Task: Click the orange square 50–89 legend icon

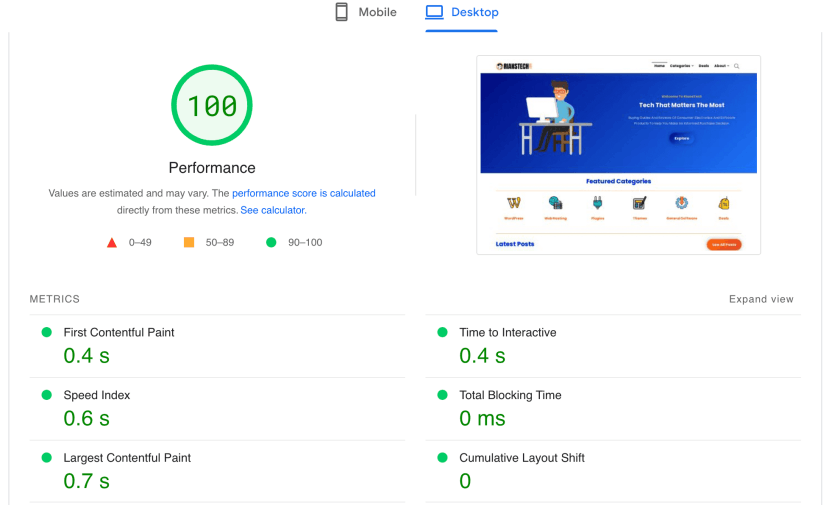Action: click(x=189, y=242)
